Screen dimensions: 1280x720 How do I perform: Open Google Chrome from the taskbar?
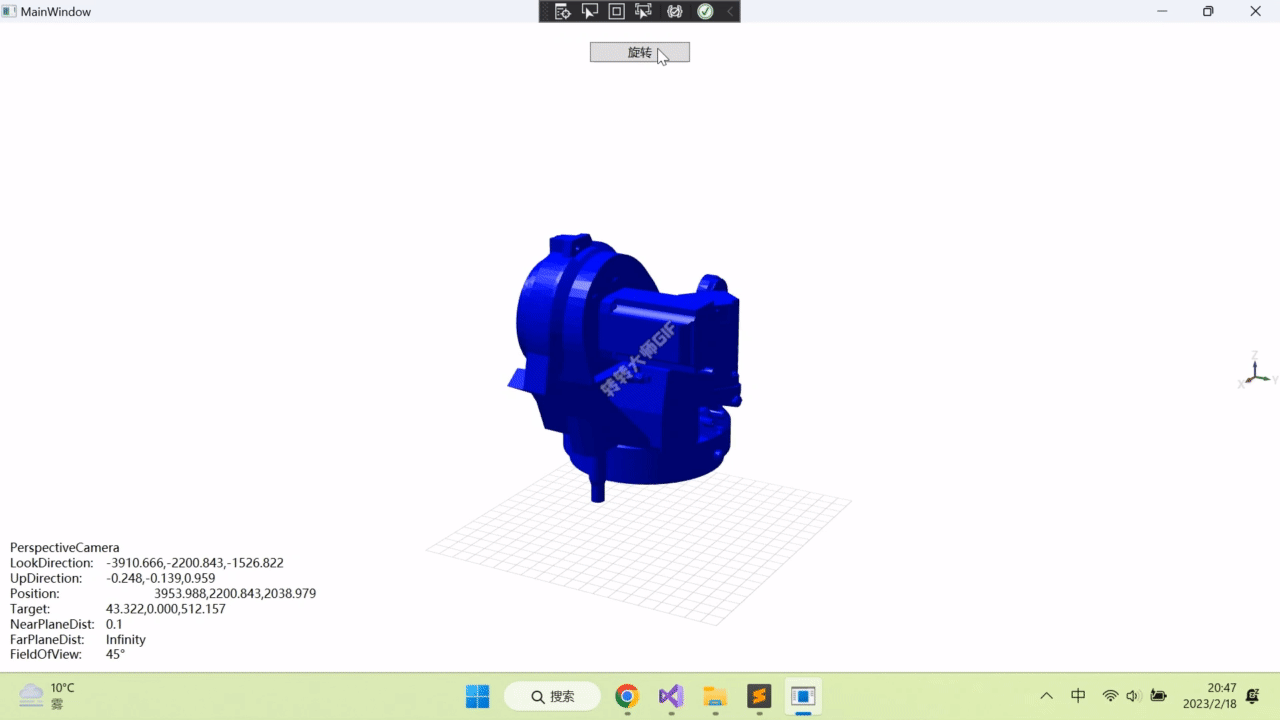(x=627, y=696)
